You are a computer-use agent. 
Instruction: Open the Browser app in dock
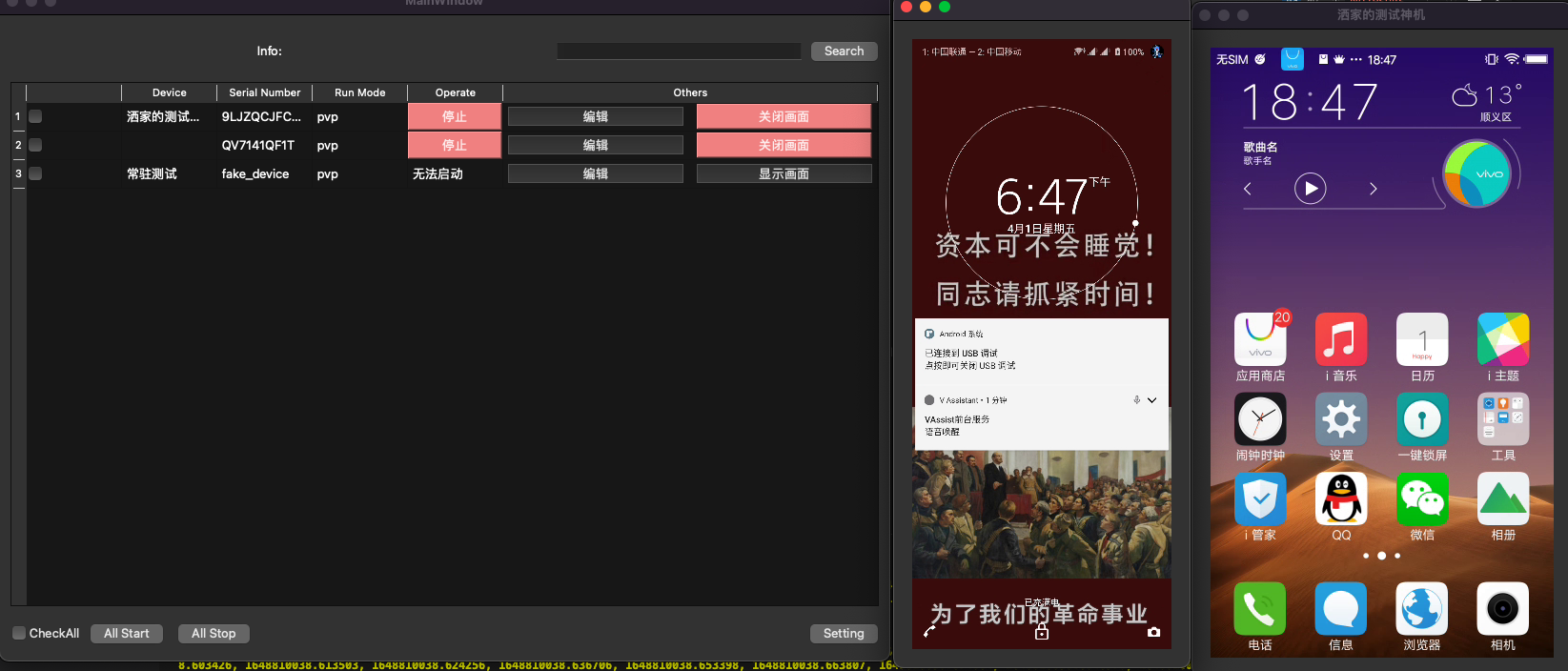(x=1421, y=609)
